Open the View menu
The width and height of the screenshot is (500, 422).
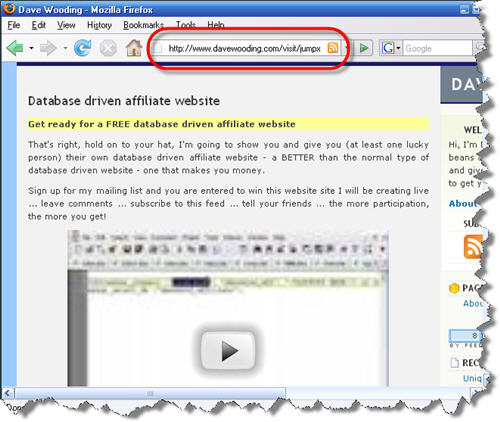[66, 25]
